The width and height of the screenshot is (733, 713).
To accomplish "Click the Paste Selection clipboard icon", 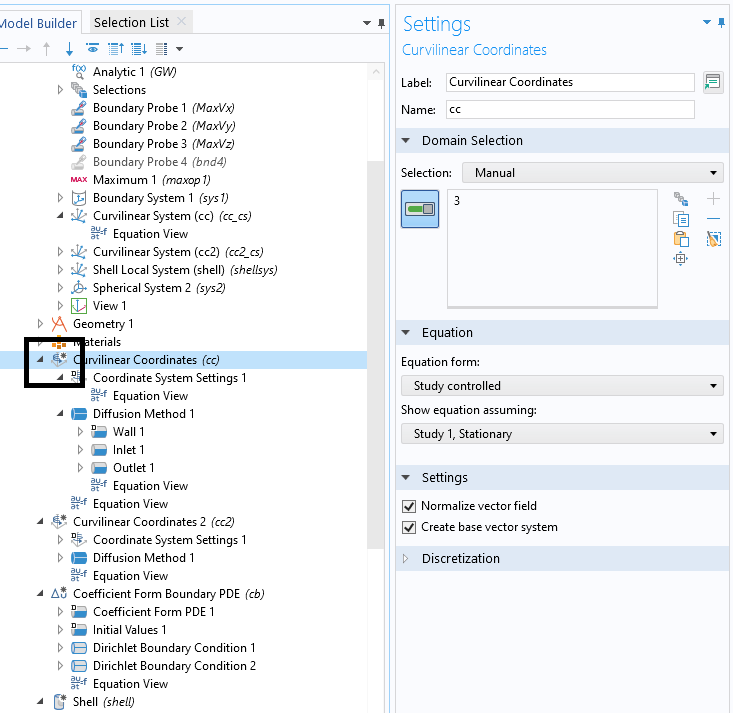I will click(x=681, y=239).
